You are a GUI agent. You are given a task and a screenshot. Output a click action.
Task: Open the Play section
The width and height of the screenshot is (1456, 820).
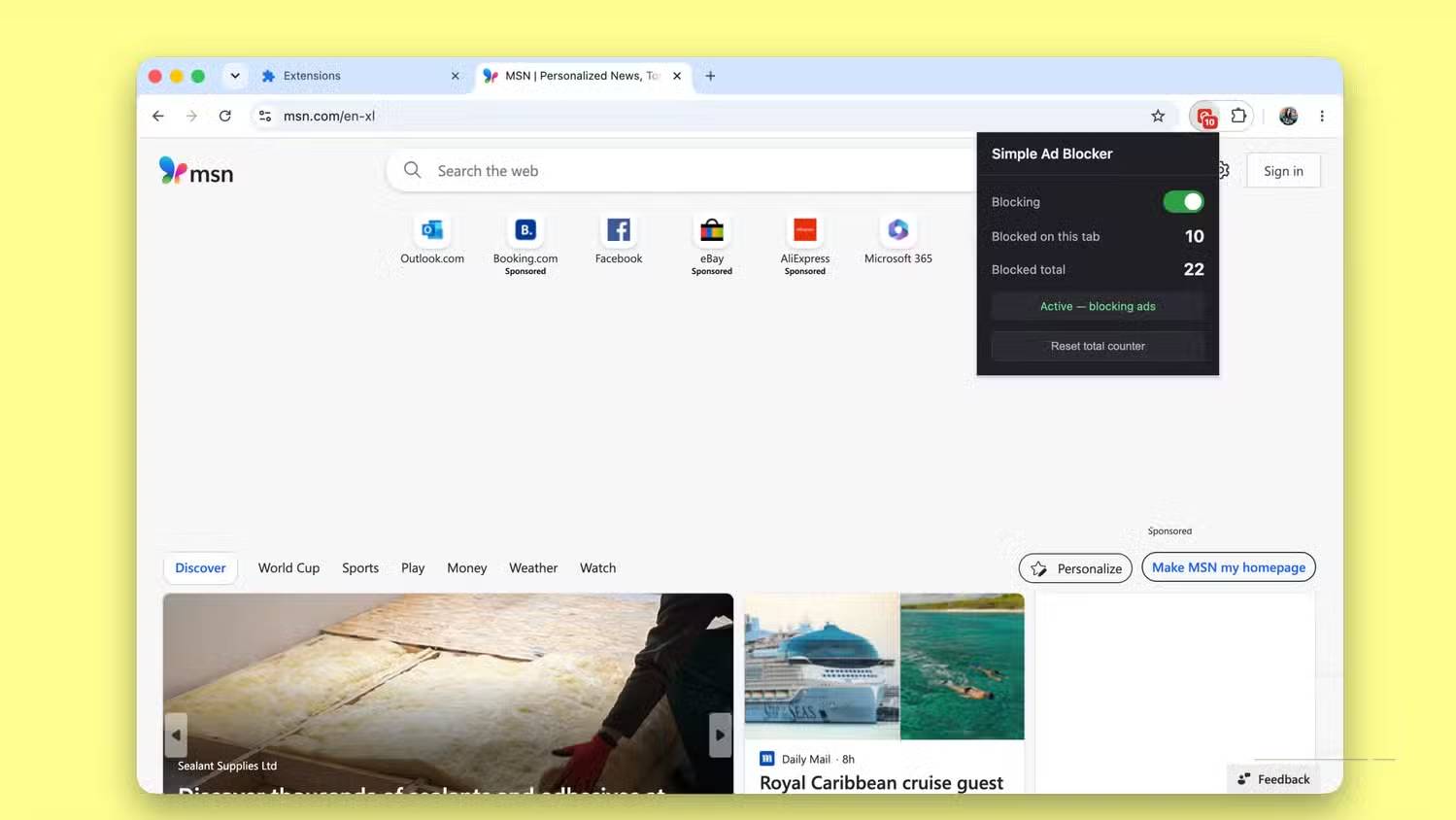413,568
